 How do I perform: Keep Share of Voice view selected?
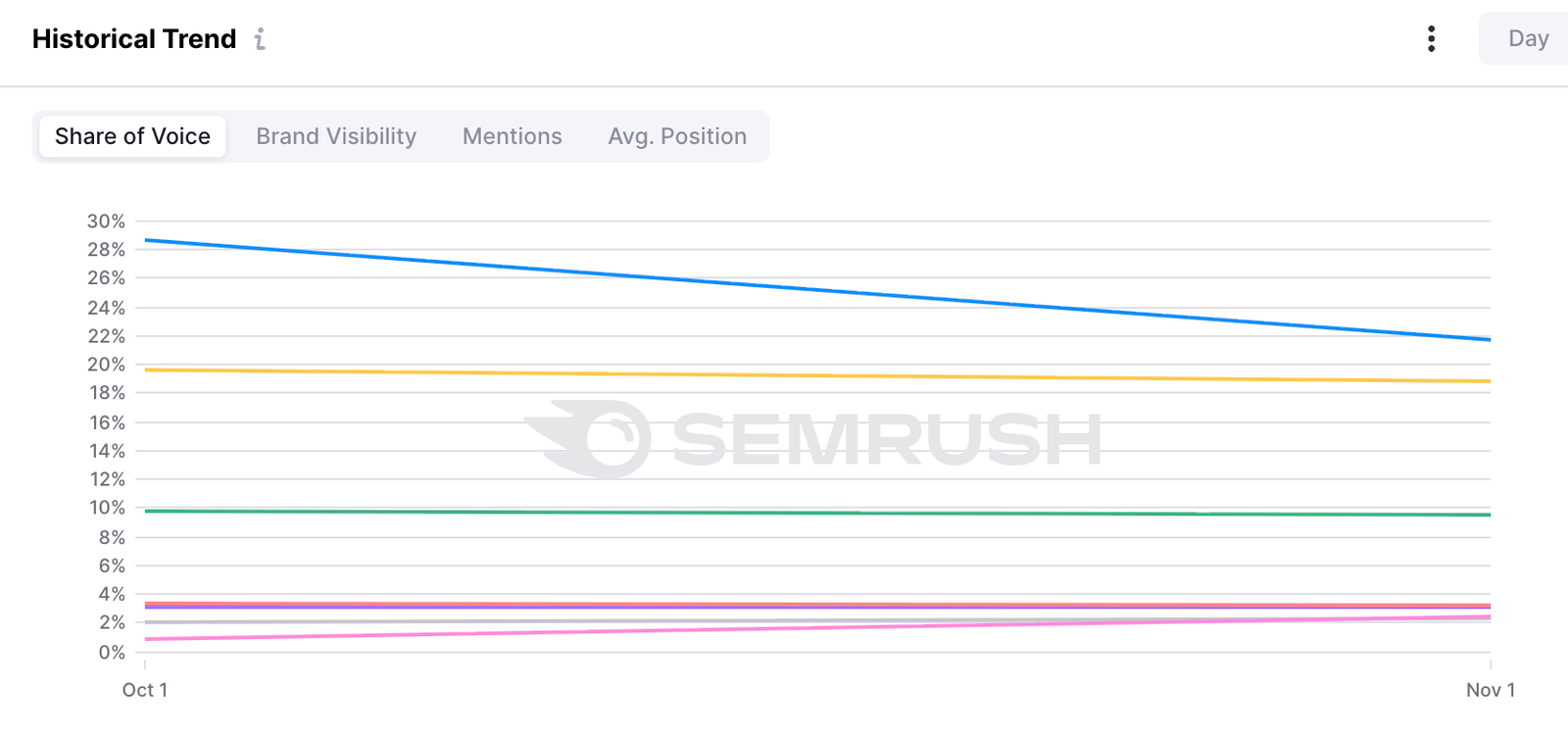tap(131, 136)
